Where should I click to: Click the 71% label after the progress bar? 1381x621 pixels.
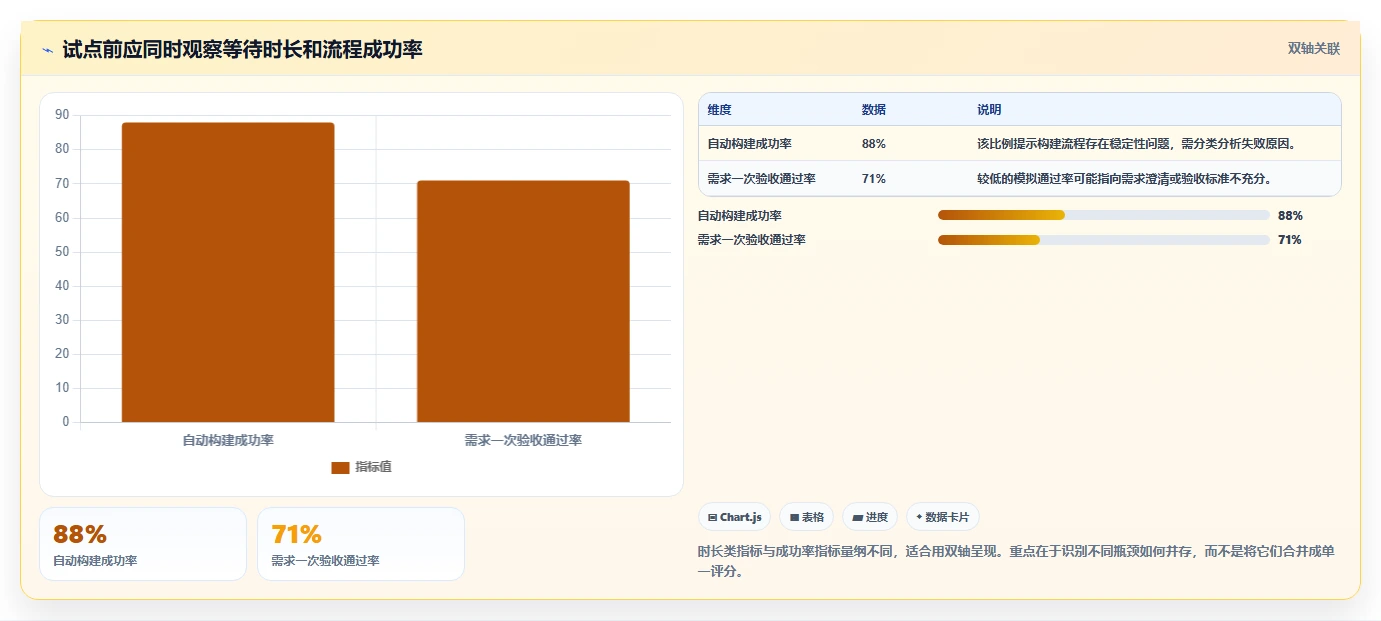(1290, 240)
